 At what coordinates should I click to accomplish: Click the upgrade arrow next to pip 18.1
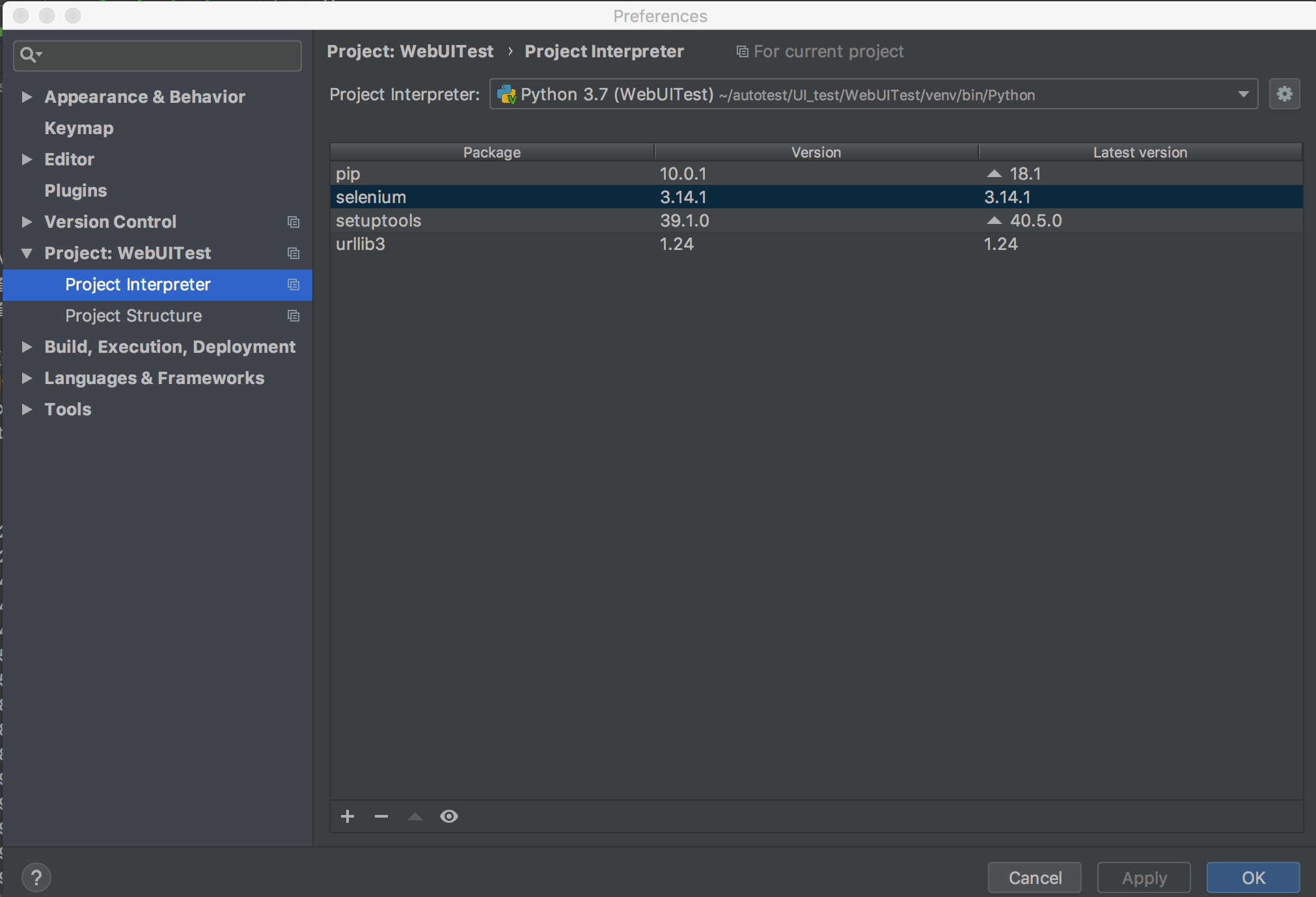[x=994, y=174]
